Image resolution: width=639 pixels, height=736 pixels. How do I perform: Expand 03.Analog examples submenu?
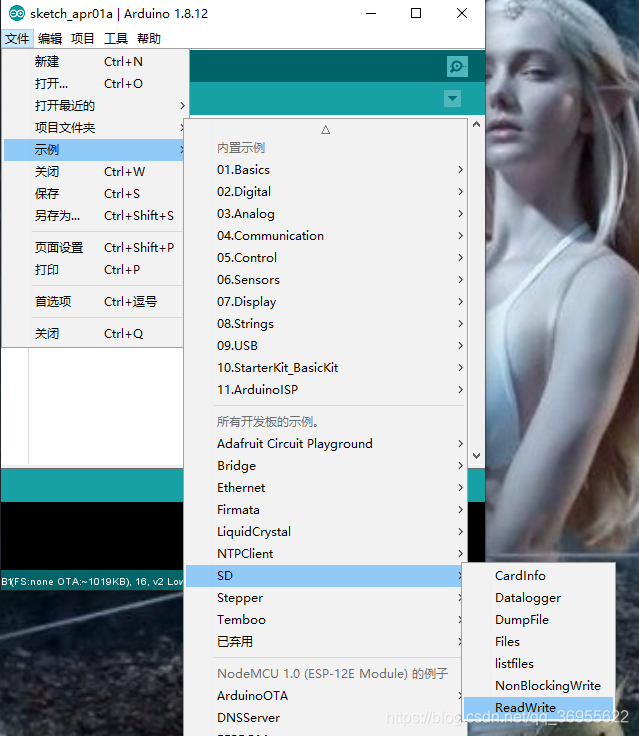326,214
